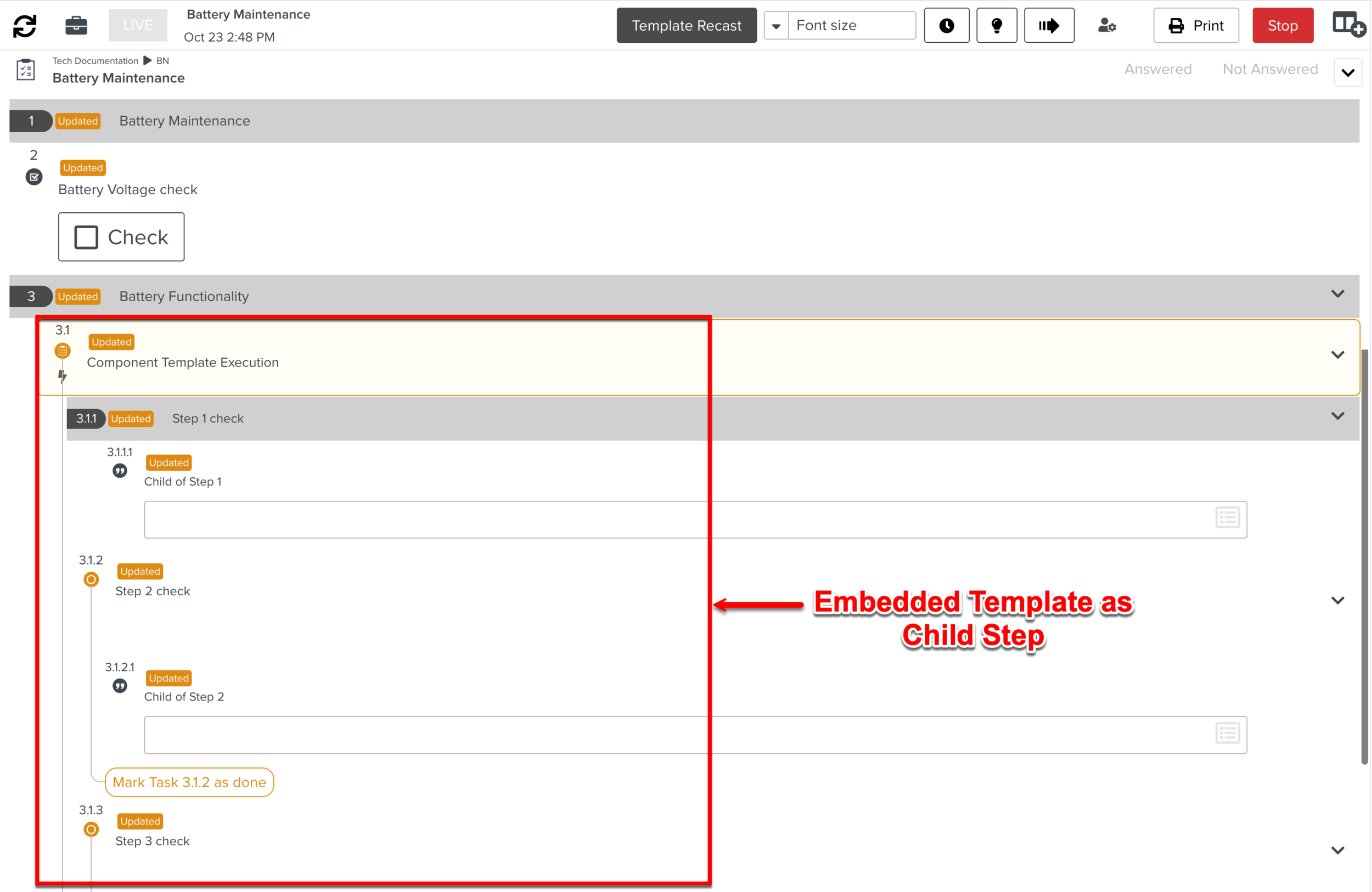Click list icon in Child of Step 1 field

pyautogui.click(x=1227, y=518)
